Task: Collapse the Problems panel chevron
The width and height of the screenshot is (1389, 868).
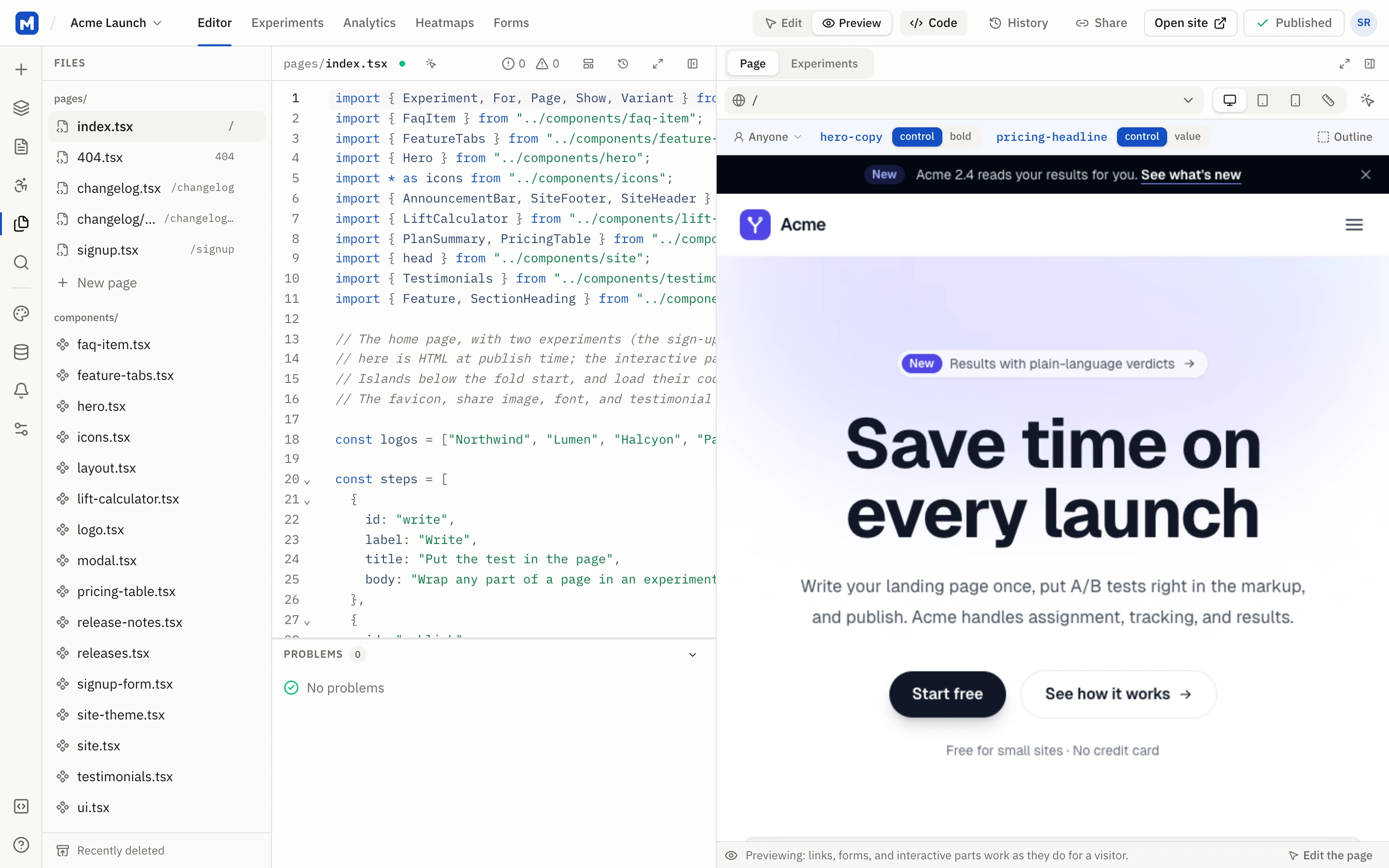Action: point(692,654)
